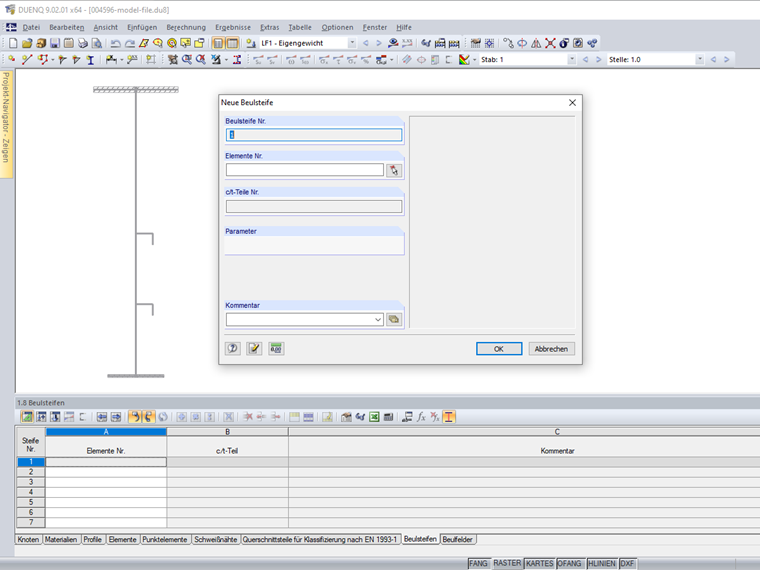Switch to the Punktelemente tab
Image resolution: width=760 pixels, height=570 pixels.
click(164, 539)
